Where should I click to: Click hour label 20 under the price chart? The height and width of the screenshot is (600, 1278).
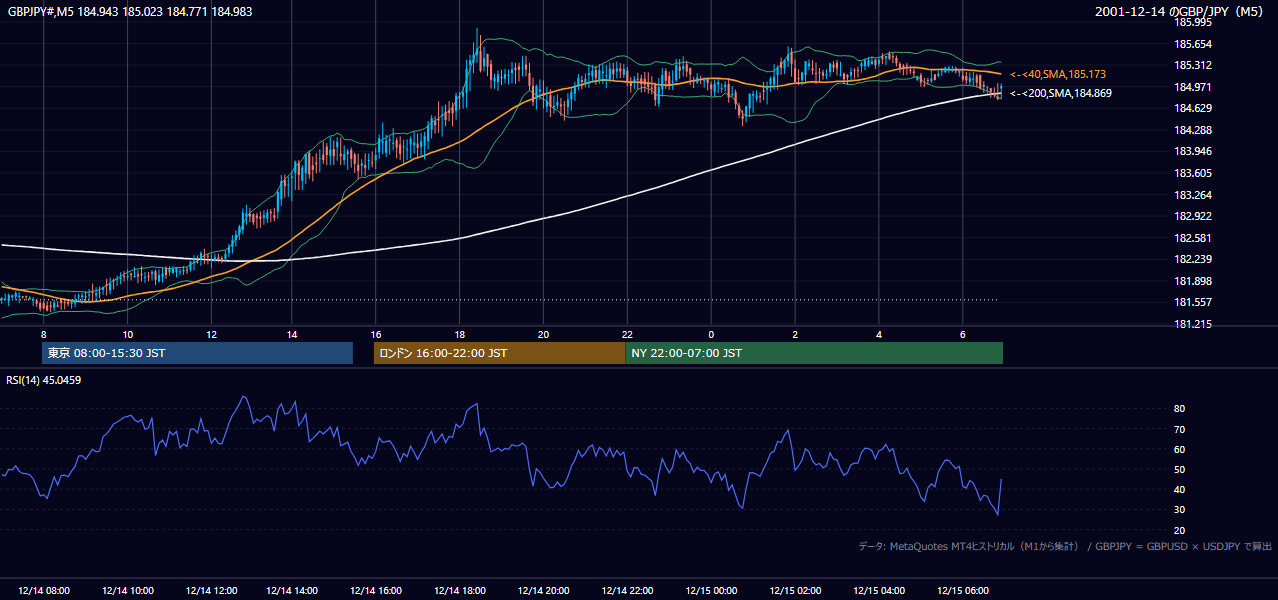point(543,334)
